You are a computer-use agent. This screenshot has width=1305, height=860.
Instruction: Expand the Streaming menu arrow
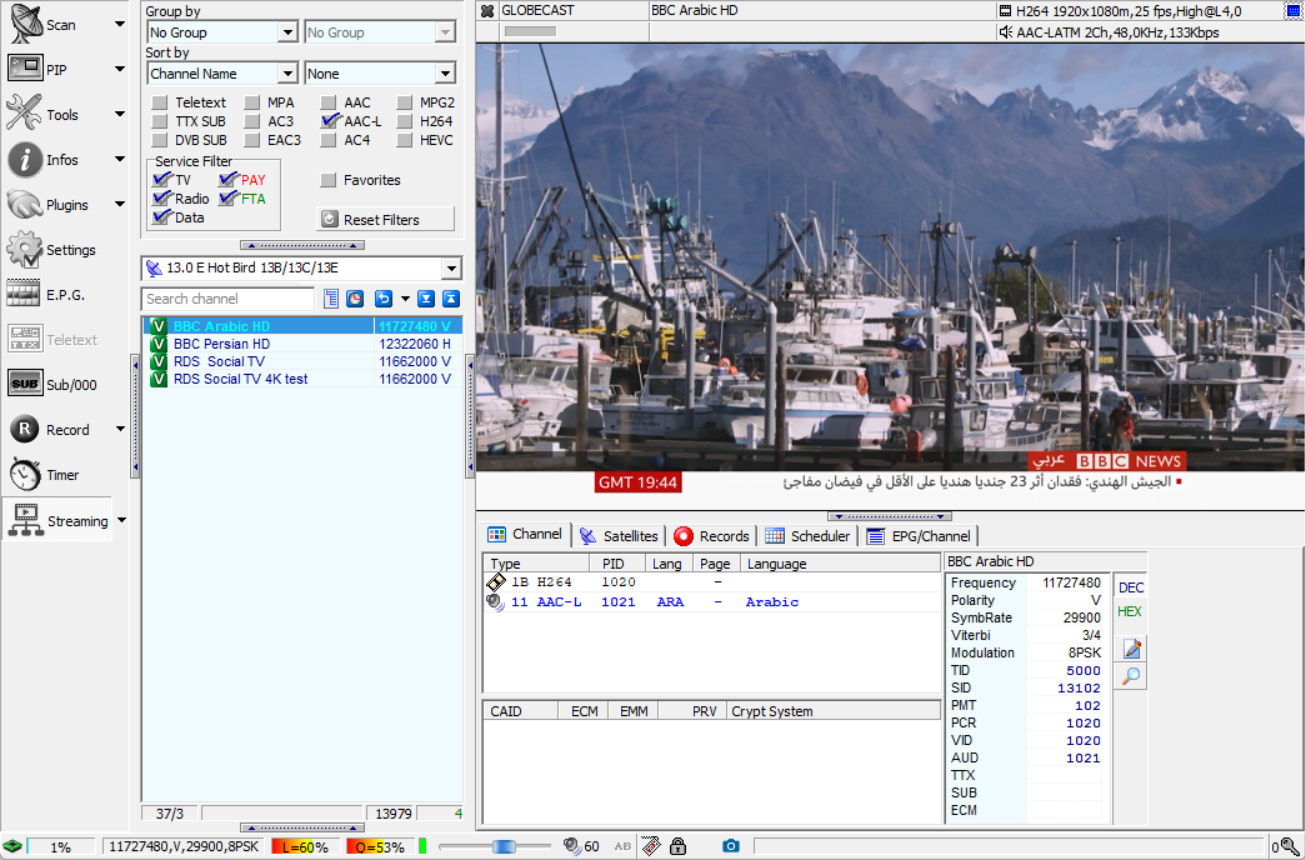[121, 520]
